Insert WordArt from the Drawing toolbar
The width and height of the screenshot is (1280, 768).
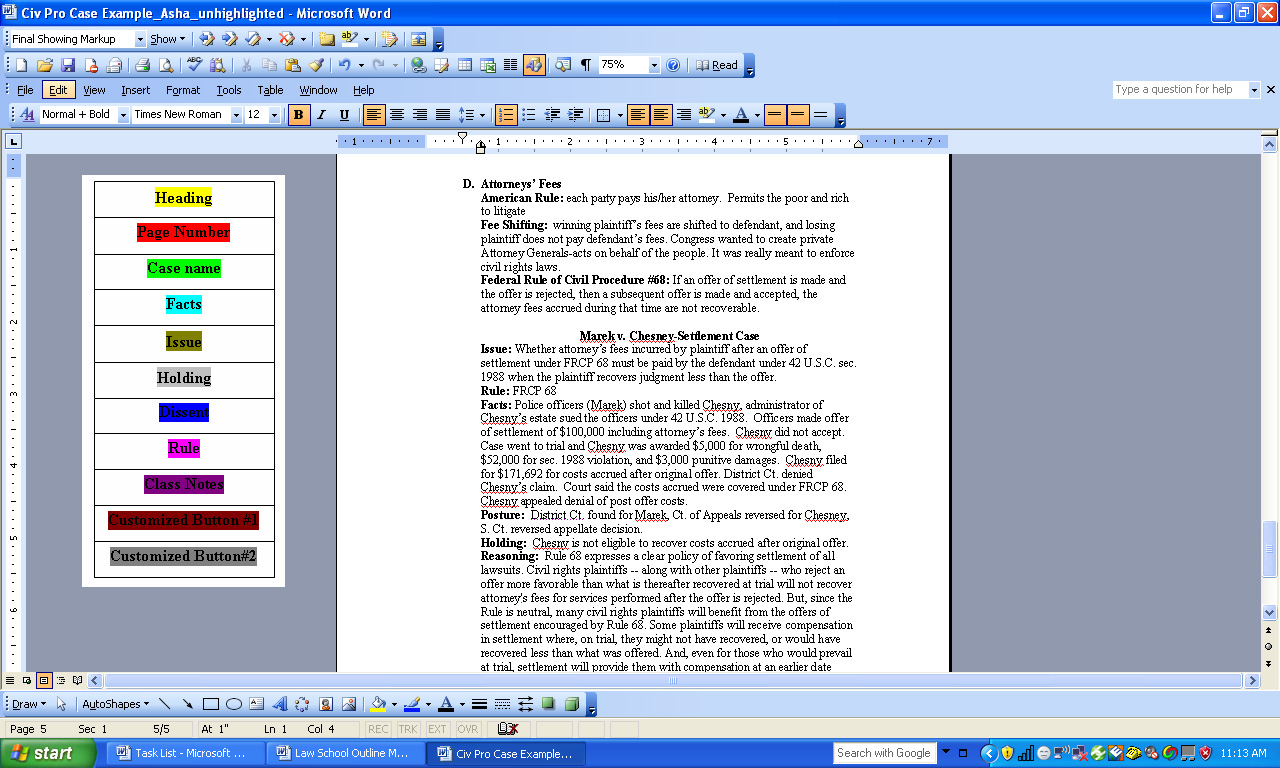pos(279,704)
